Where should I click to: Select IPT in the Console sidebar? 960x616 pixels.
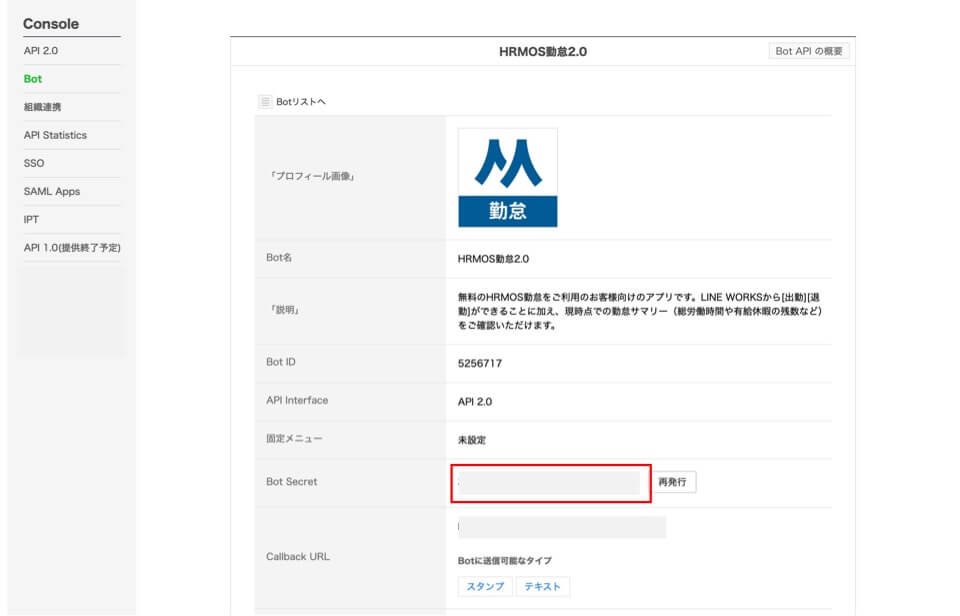coord(31,220)
